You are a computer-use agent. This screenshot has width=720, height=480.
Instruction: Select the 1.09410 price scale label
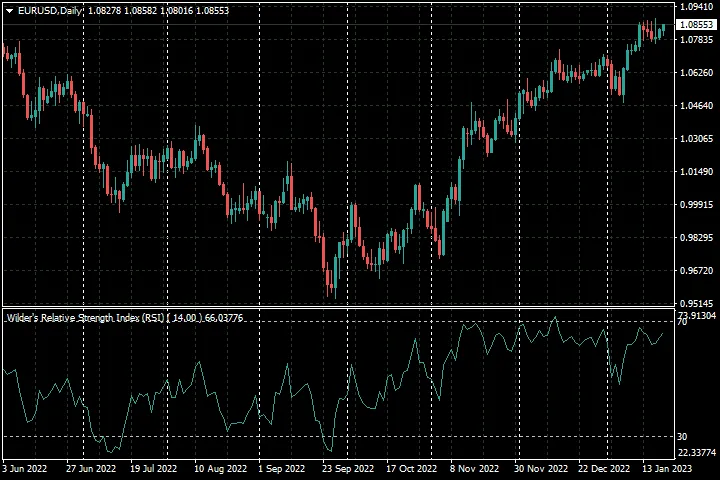click(x=697, y=7)
